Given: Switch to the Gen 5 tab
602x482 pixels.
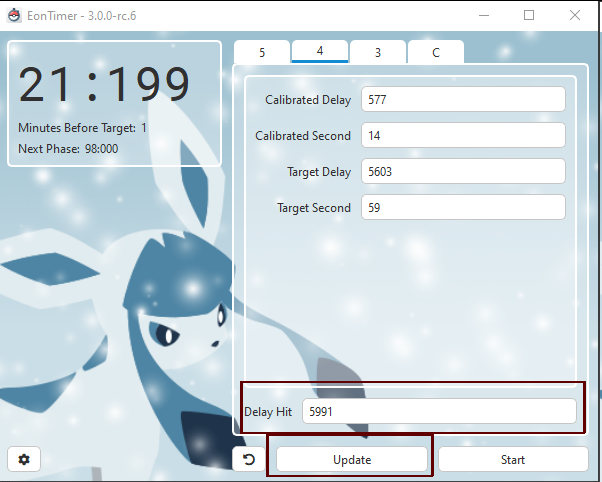Looking at the screenshot, I should pos(262,52).
